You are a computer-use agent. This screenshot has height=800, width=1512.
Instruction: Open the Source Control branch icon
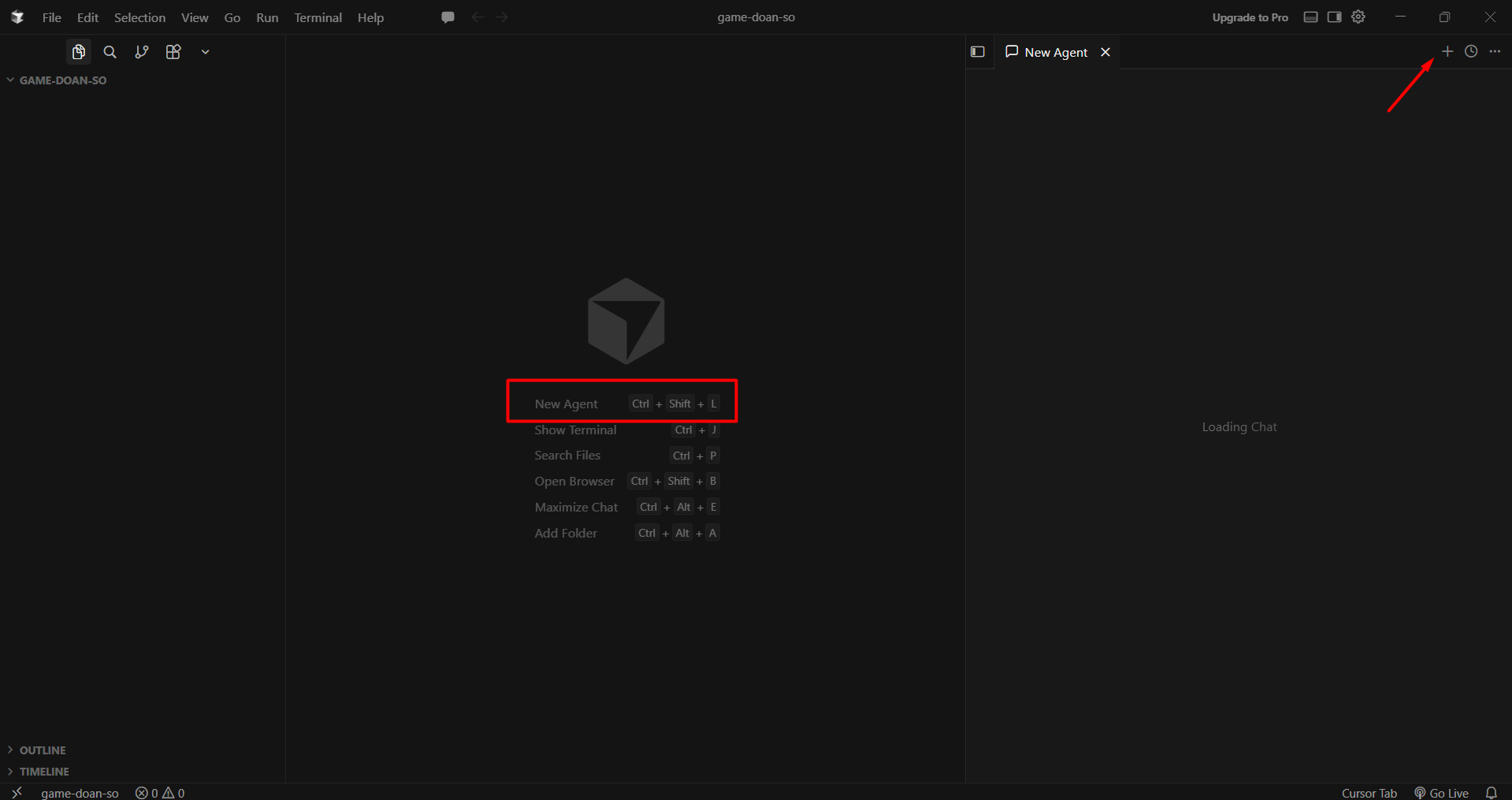pyautogui.click(x=142, y=52)
